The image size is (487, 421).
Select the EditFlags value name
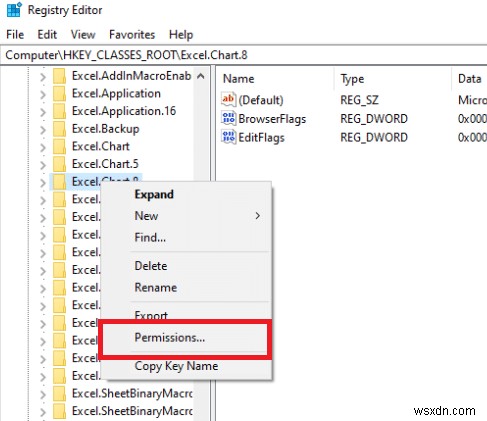(261, 138)
